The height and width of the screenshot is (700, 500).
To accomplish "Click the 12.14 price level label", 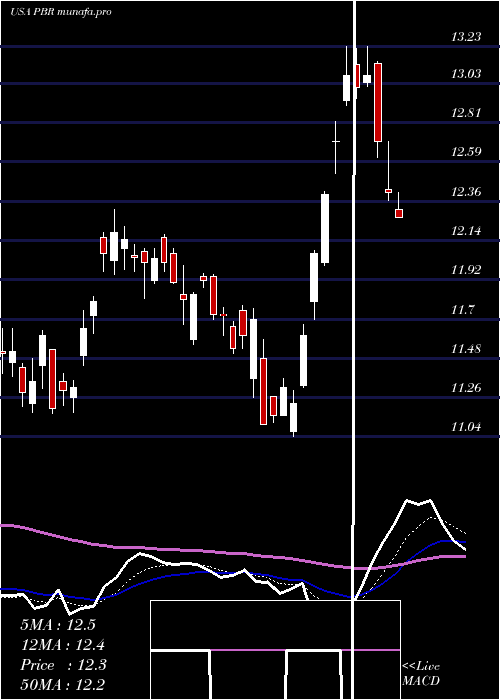I will coord(466,231).
